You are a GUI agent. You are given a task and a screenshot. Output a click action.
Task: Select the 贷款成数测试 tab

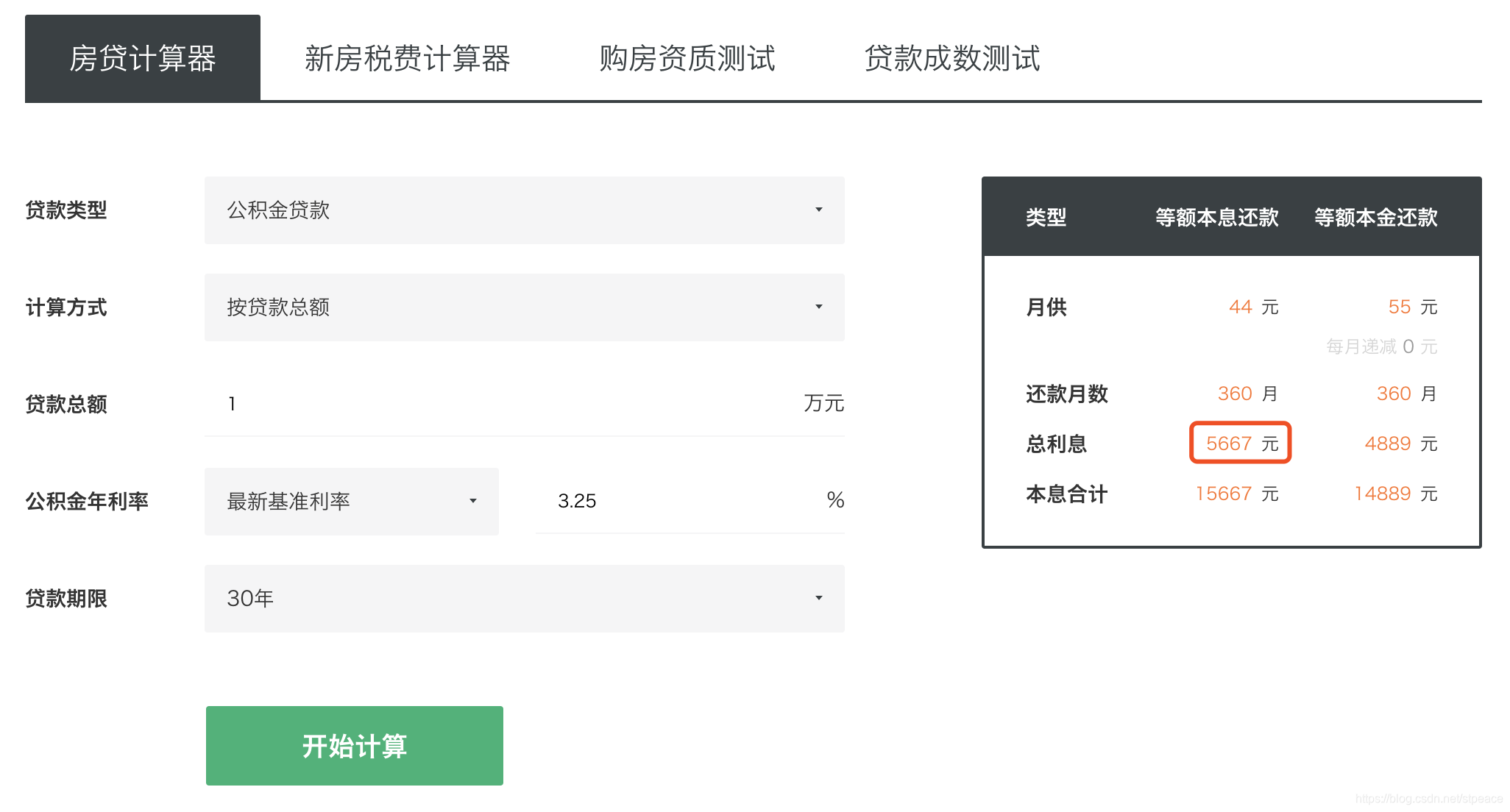[x=951, y=58]
